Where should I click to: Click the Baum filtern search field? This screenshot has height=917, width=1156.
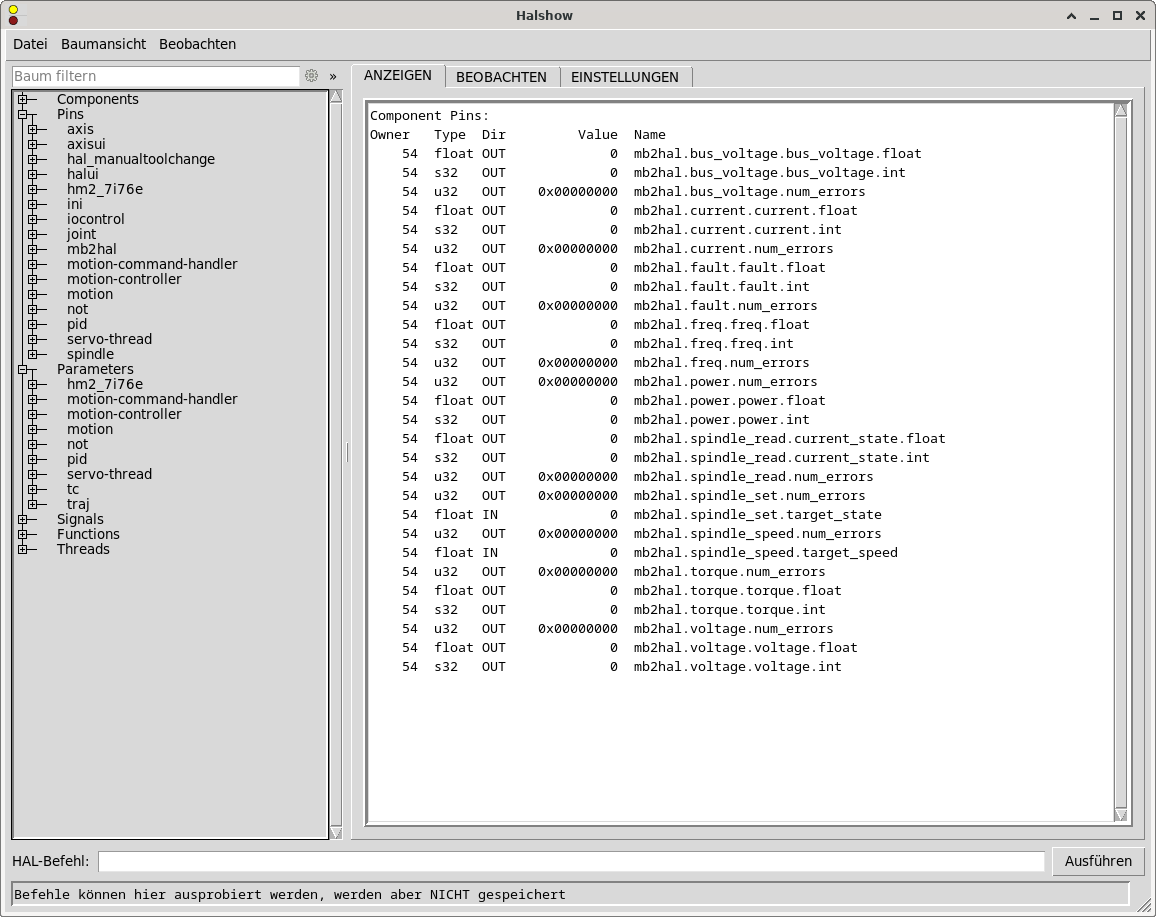pos(156,76)
